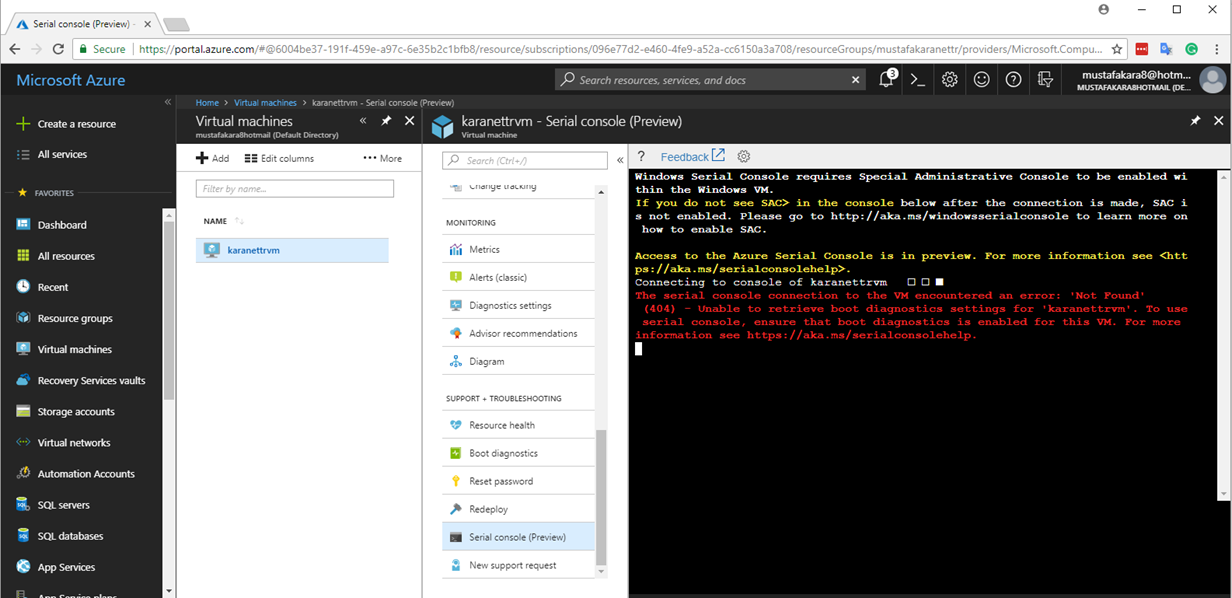Close the Virtual machines blade
1232x598 pixels.
coord(409,121)
